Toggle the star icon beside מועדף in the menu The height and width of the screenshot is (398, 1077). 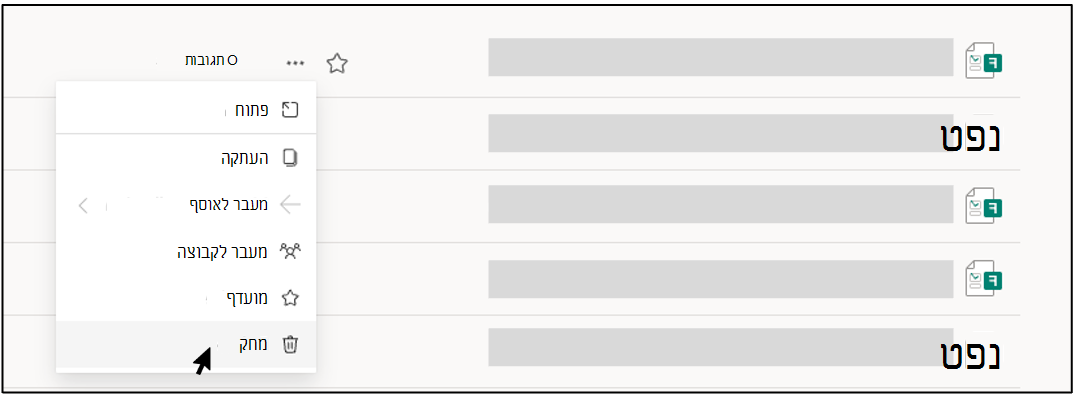pyautogui.click(x=291, y=298)
